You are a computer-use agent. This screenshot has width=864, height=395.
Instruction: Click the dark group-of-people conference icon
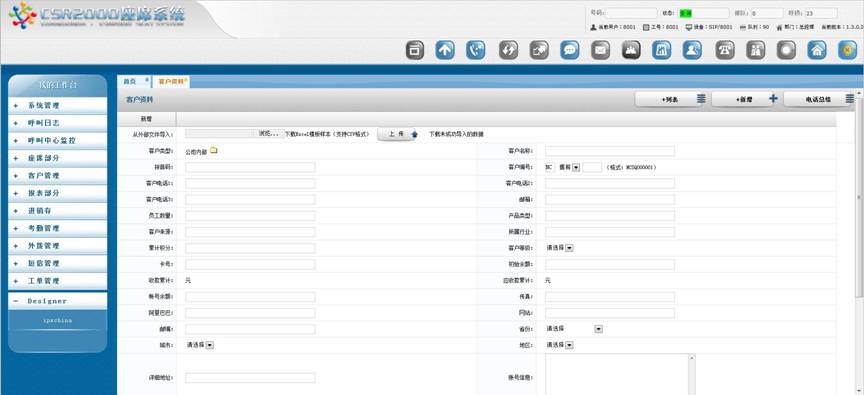pos(631,50)
